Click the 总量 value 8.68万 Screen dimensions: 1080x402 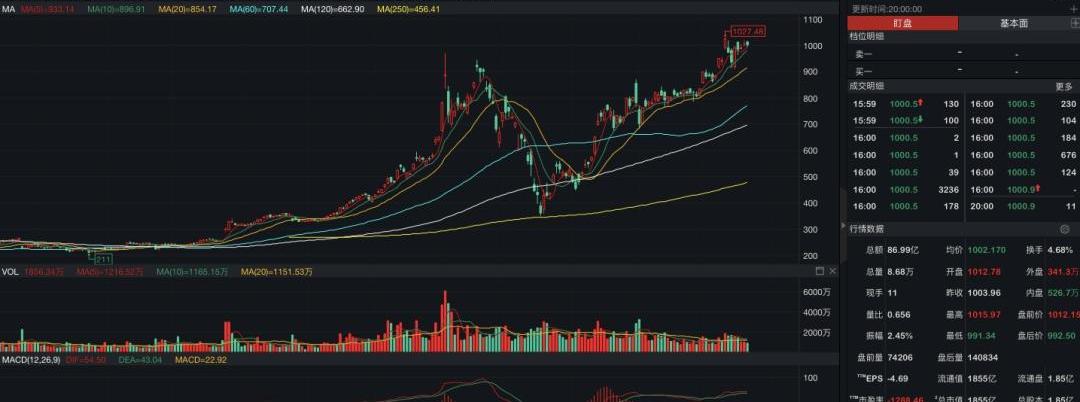(x=901, y=272)
